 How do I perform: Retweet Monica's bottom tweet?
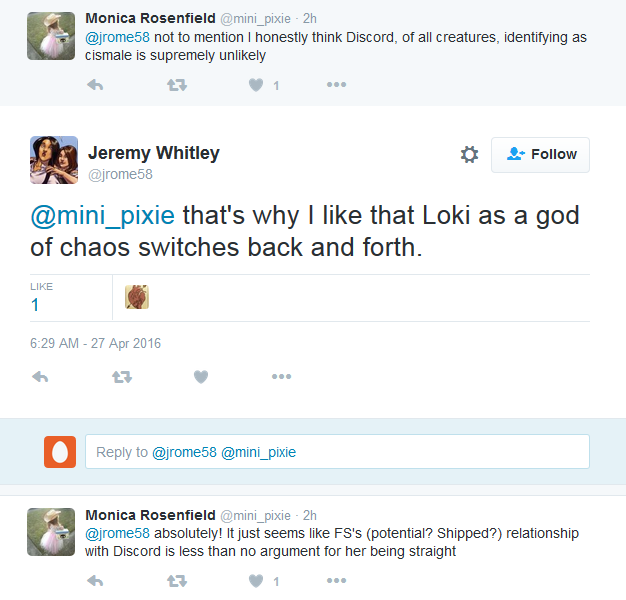pos(175,580)
